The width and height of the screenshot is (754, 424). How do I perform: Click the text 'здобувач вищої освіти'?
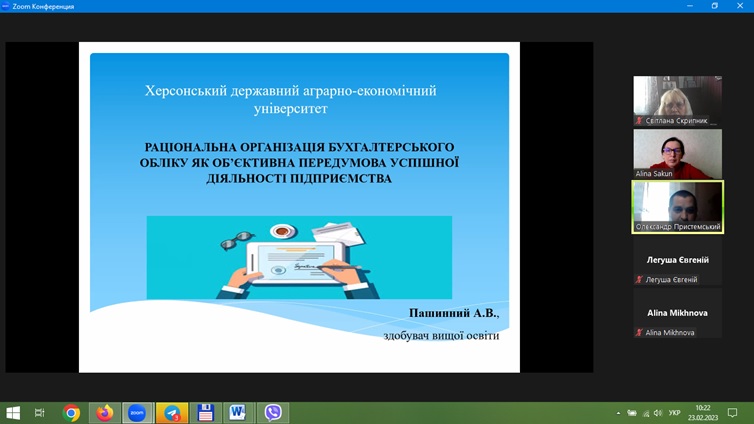click(x=441, y=336)
